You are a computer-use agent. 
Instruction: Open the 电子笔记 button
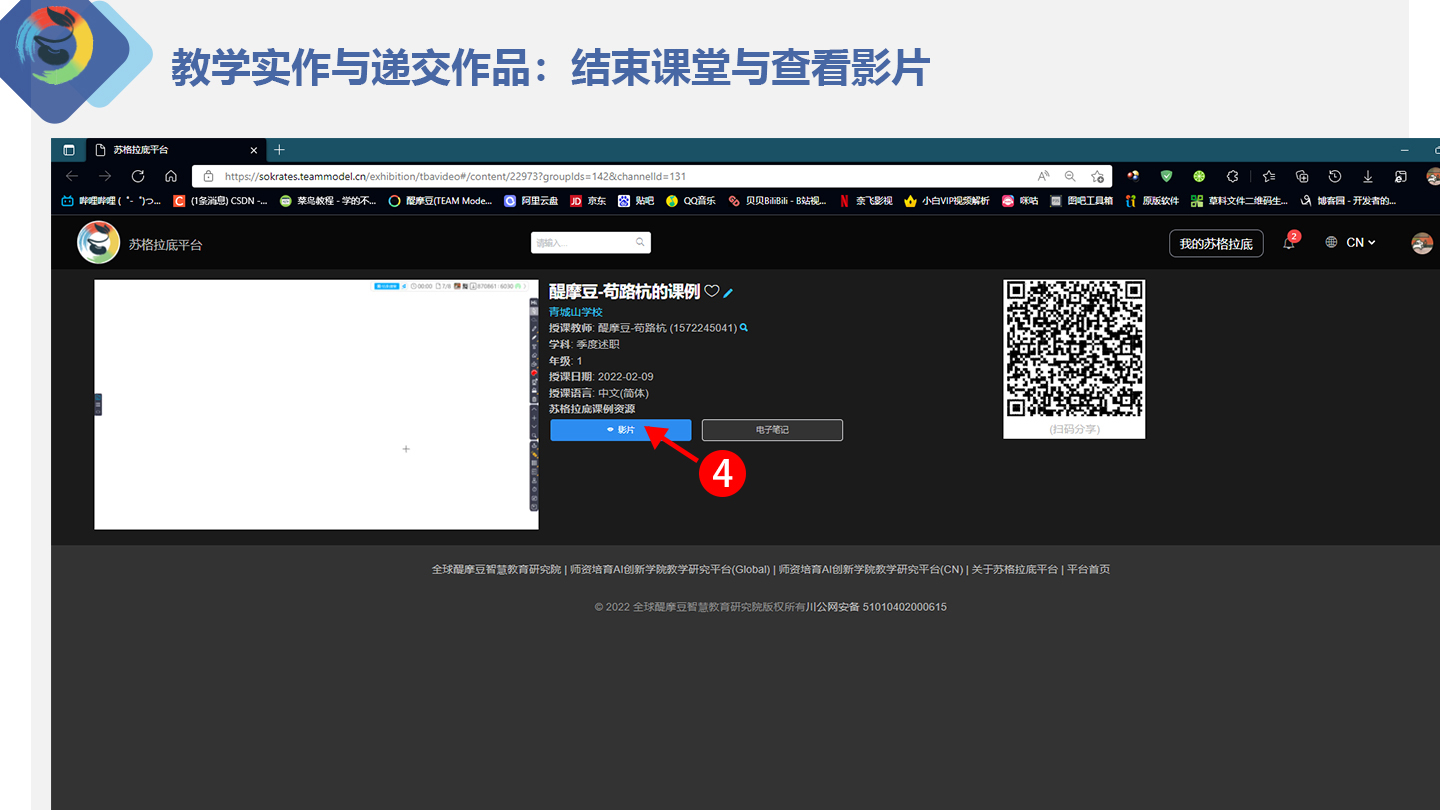772,430
